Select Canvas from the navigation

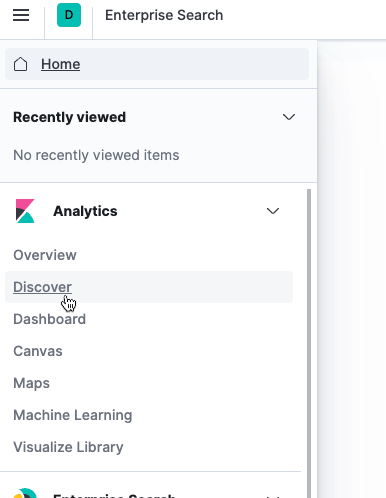coord(38,351)
